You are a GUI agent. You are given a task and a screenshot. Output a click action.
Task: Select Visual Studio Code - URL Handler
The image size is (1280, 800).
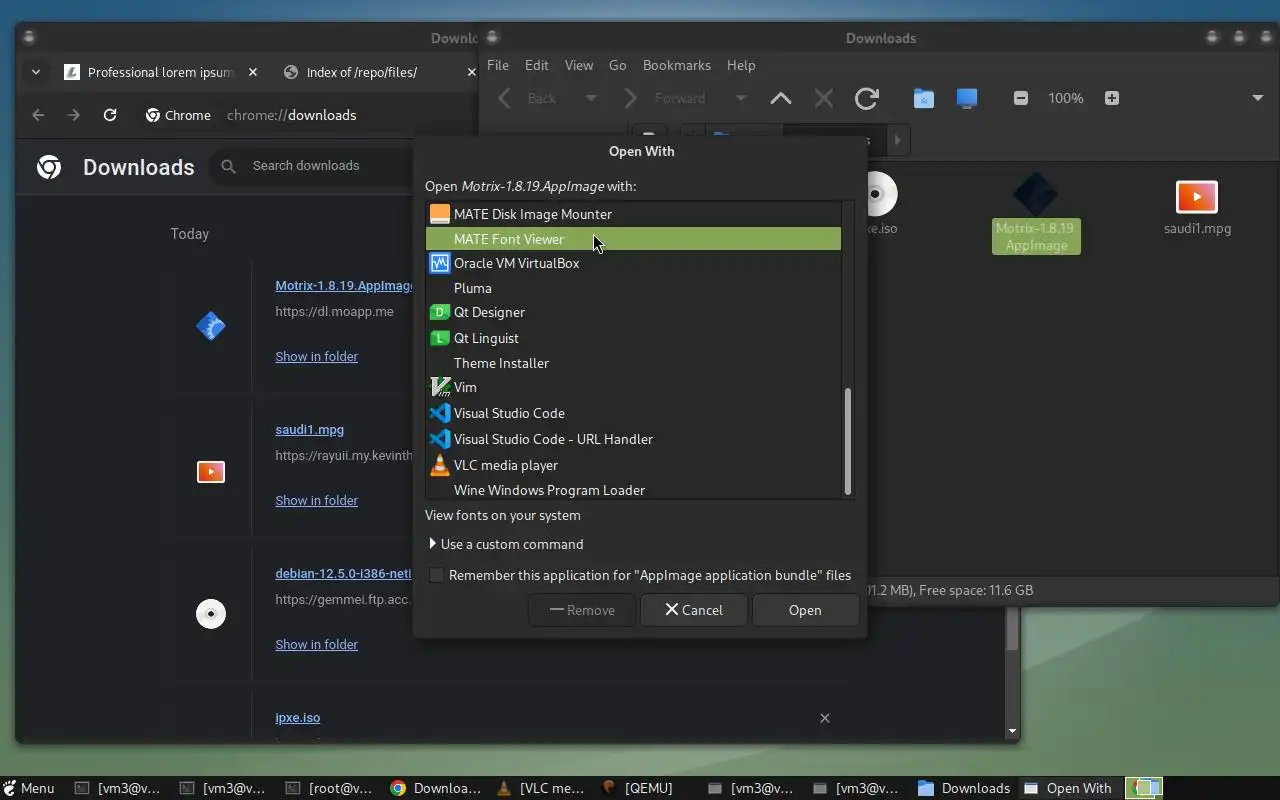point(633,439)
